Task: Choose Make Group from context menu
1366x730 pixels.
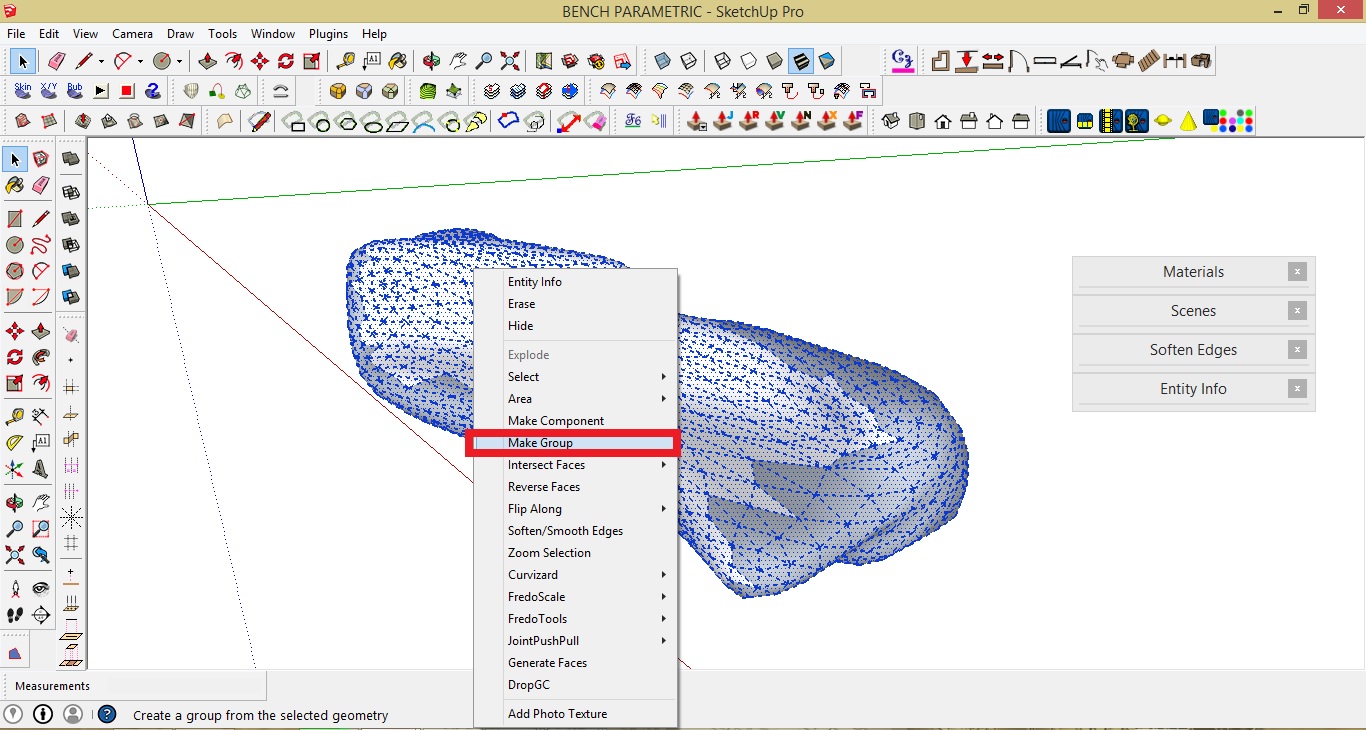Action: click(x=540, y=442)
